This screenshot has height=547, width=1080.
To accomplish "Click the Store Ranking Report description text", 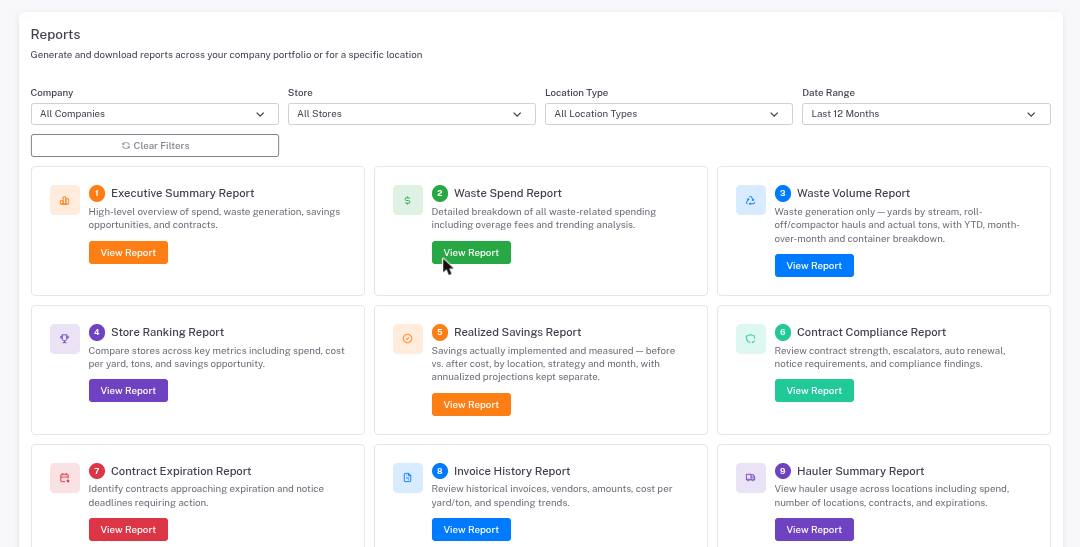I will [217, 358].
